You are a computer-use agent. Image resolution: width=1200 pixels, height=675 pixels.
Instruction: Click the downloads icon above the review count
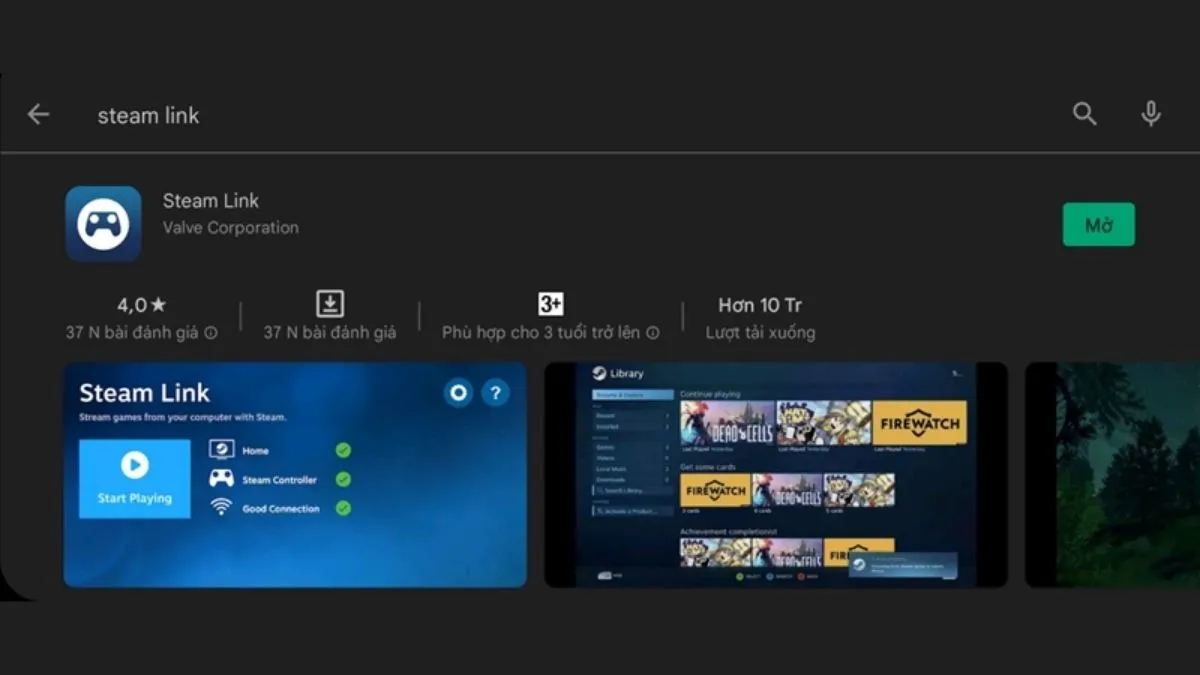pos(329,302)
